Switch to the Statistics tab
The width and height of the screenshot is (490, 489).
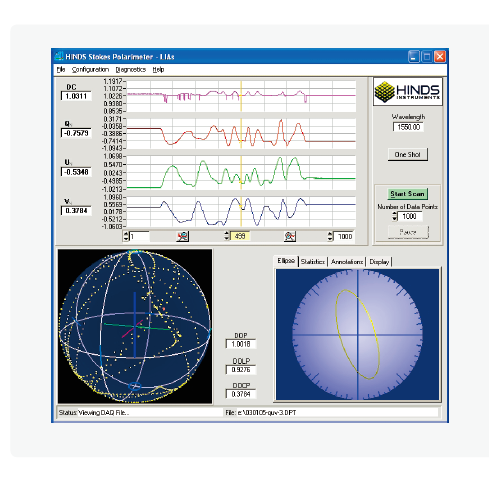(x=313, y=262)
